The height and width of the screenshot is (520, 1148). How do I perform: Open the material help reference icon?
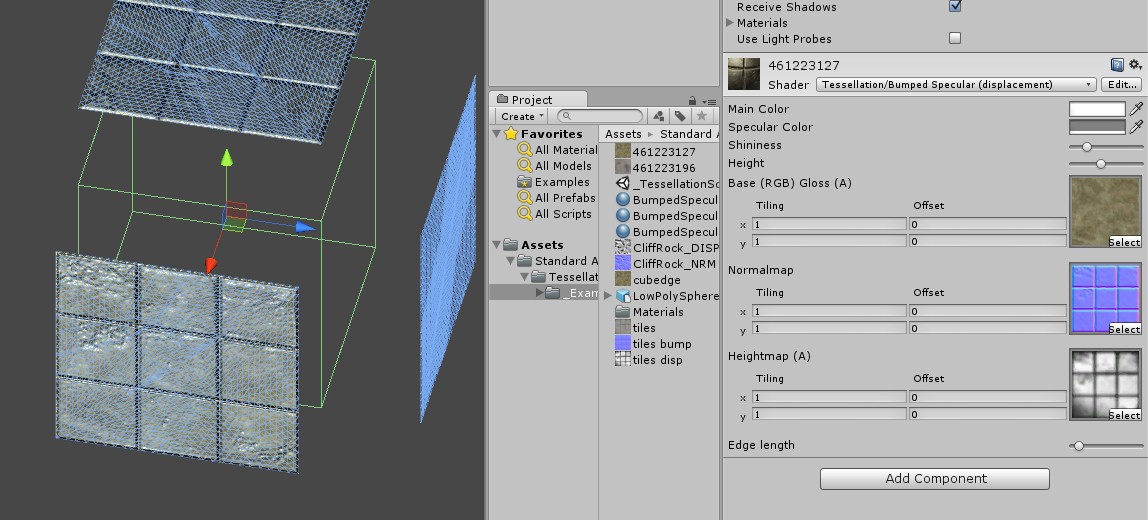pos(1117,65)
